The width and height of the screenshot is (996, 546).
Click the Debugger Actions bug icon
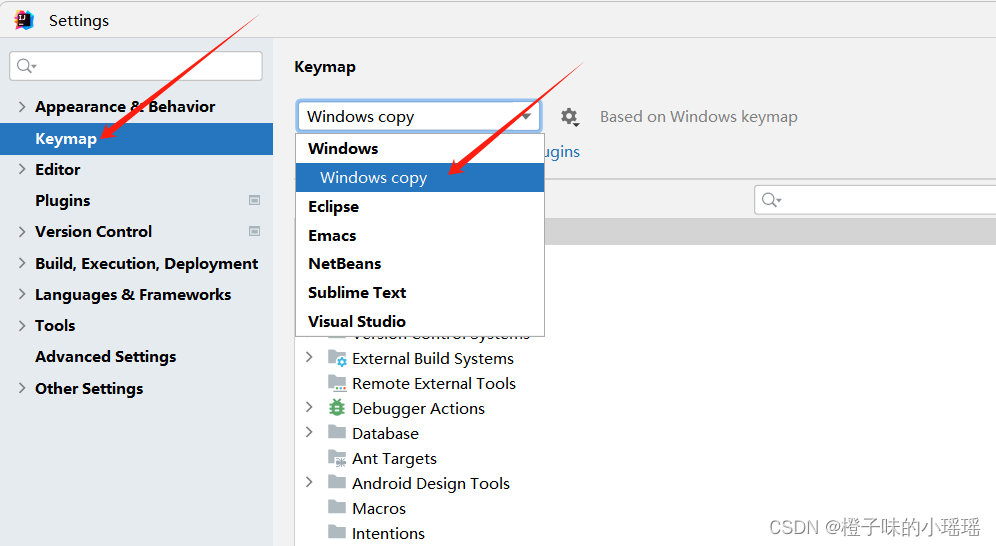[x=337, y=408]
